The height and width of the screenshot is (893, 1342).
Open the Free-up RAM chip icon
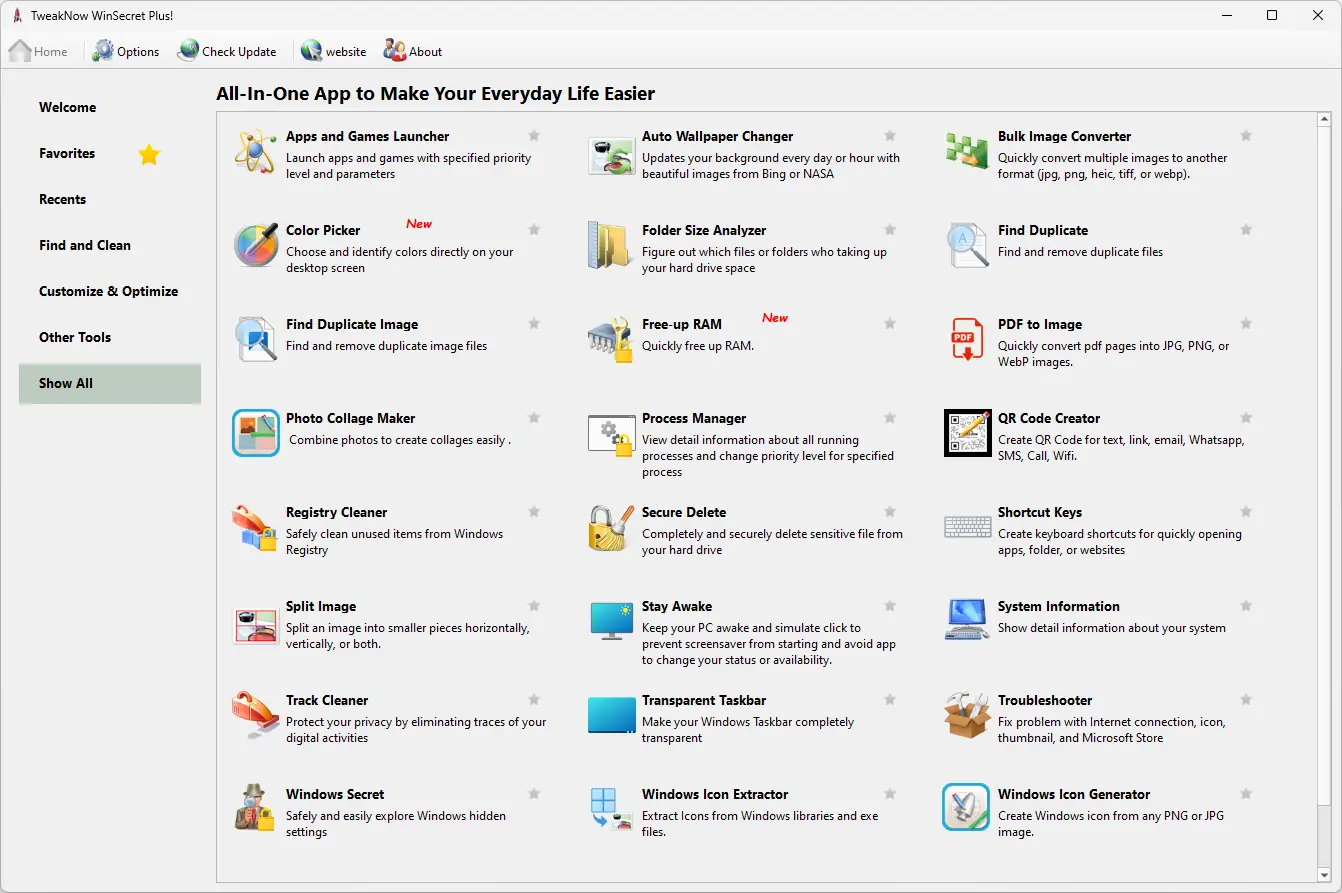[611, 340]
